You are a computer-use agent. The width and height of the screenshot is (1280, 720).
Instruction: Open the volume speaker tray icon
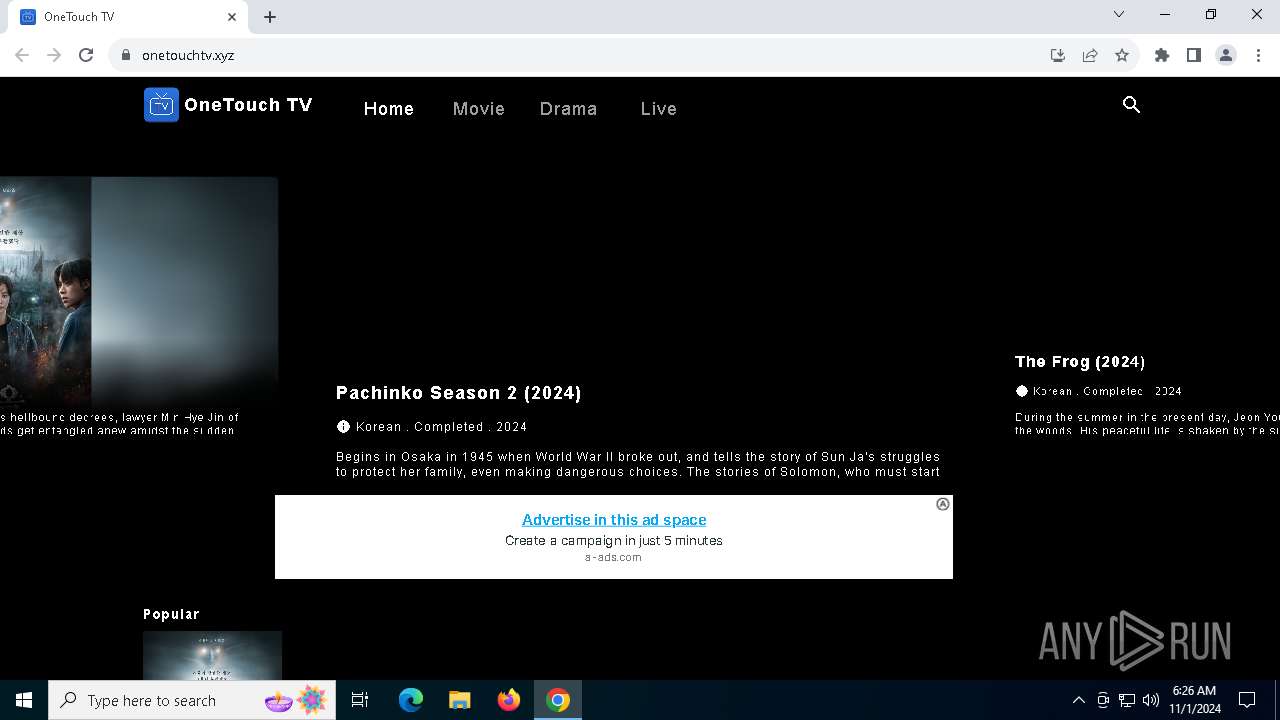[1151, 700]
